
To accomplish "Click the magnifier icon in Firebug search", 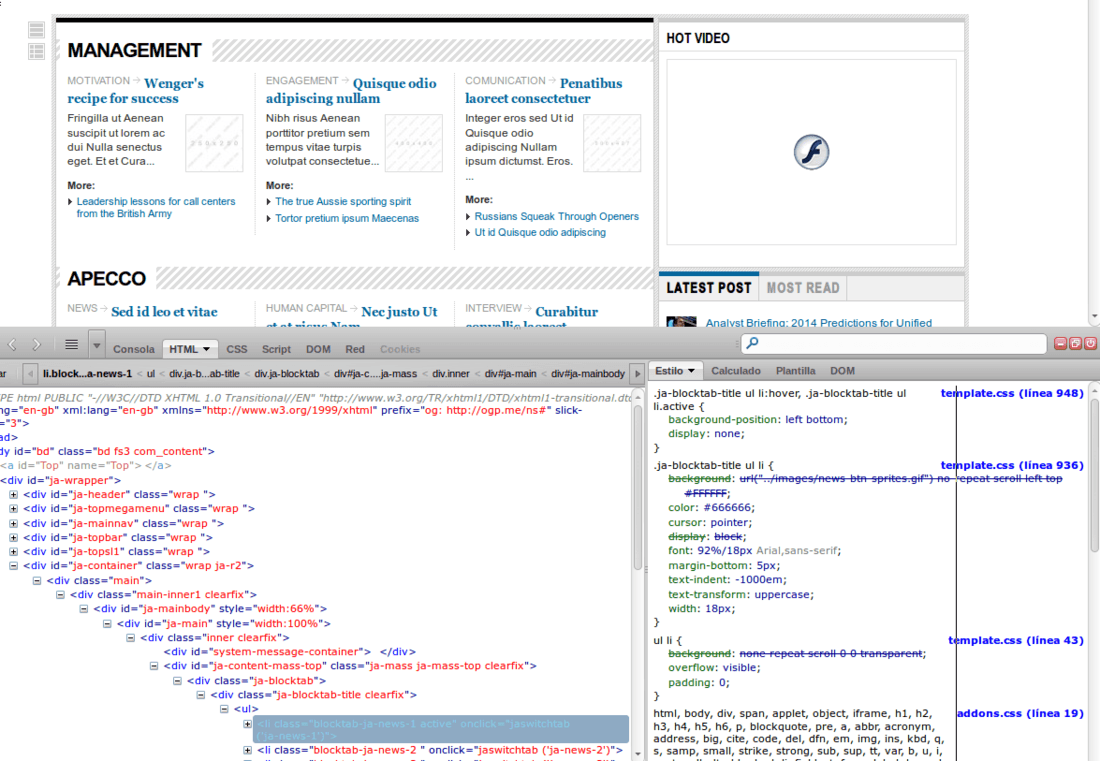I will coord(753,343).
